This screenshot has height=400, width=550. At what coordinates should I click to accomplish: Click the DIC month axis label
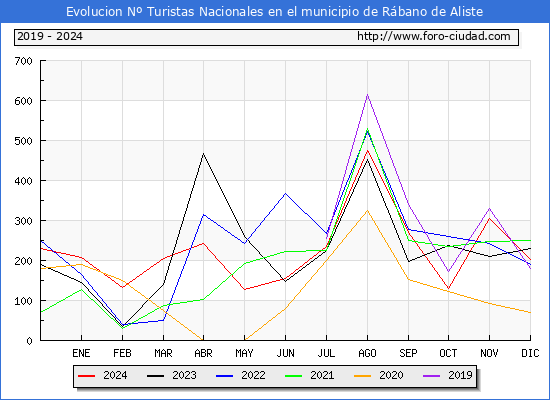click(530, 353)
